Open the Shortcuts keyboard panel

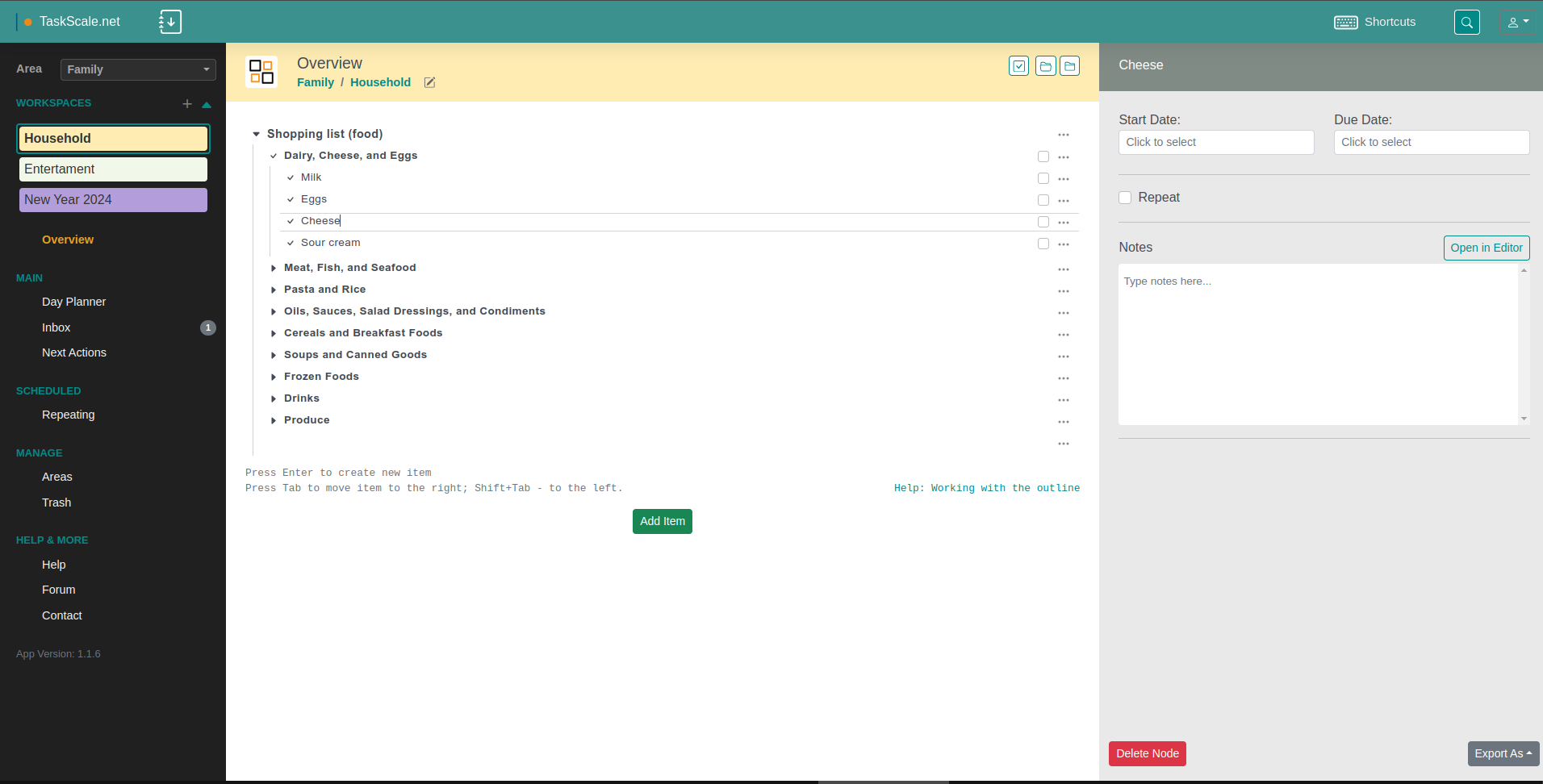click(1375, 22)
